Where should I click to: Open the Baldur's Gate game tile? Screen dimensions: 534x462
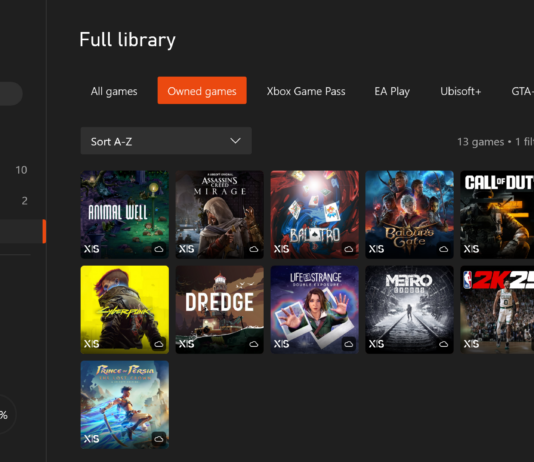pos(410,214)
